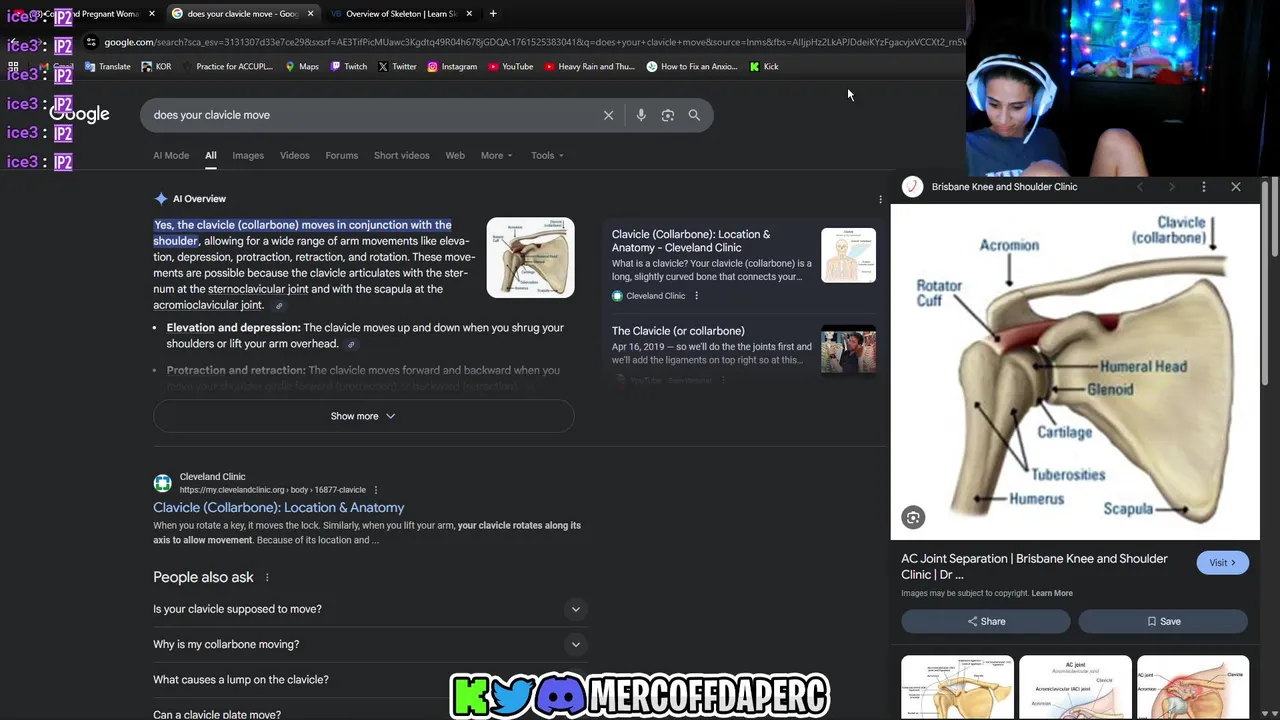Open the Twitch bookmark
Image resolution: width=1280 pixels, height=720 pixels.
click(349, 67)
